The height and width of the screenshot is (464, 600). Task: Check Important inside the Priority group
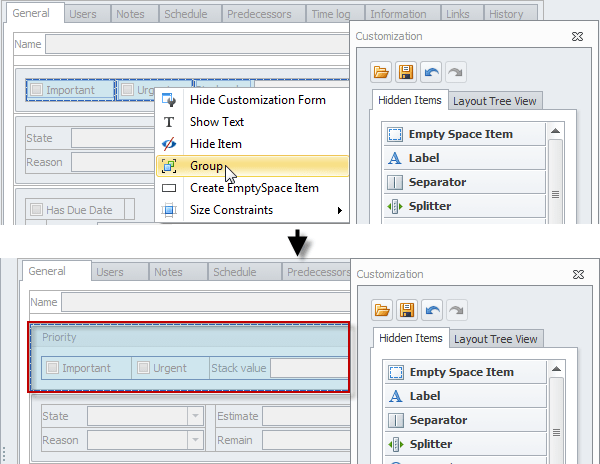(53, 368)
